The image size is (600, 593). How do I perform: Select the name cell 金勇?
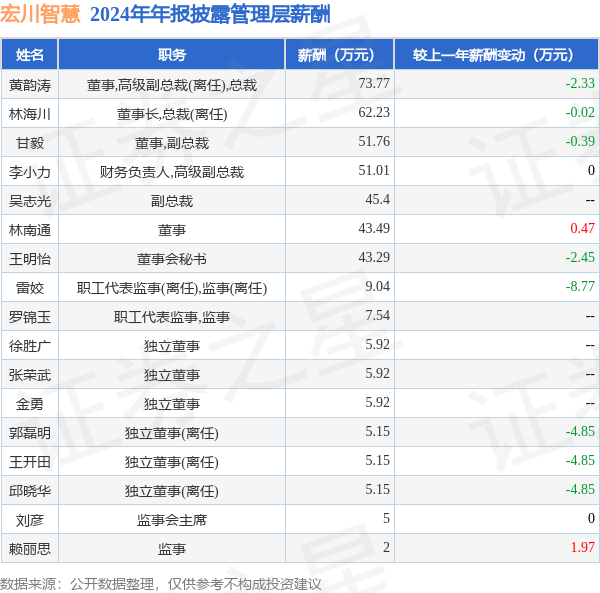click(x=29, y=404)
